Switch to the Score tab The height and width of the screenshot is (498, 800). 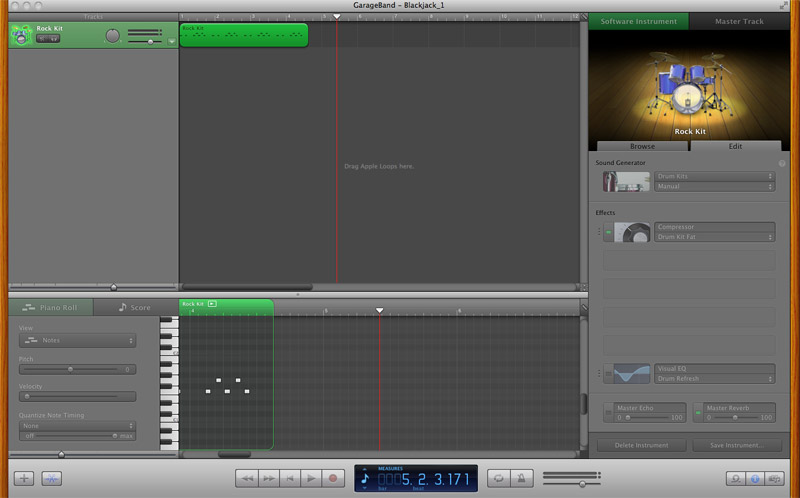pos(135,308)
